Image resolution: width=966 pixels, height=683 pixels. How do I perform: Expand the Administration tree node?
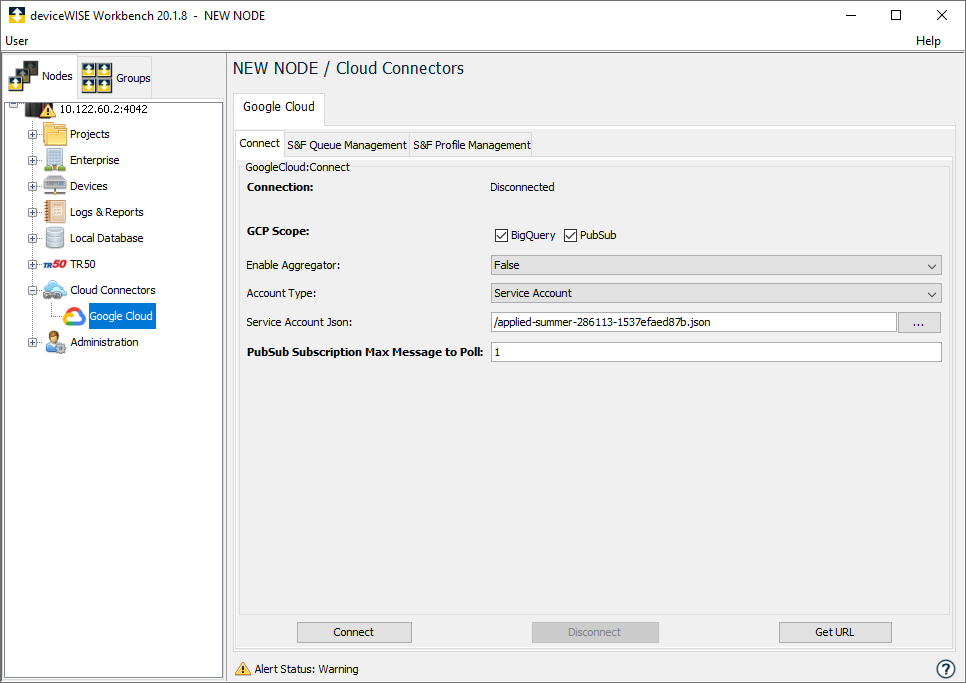point(32,342)
